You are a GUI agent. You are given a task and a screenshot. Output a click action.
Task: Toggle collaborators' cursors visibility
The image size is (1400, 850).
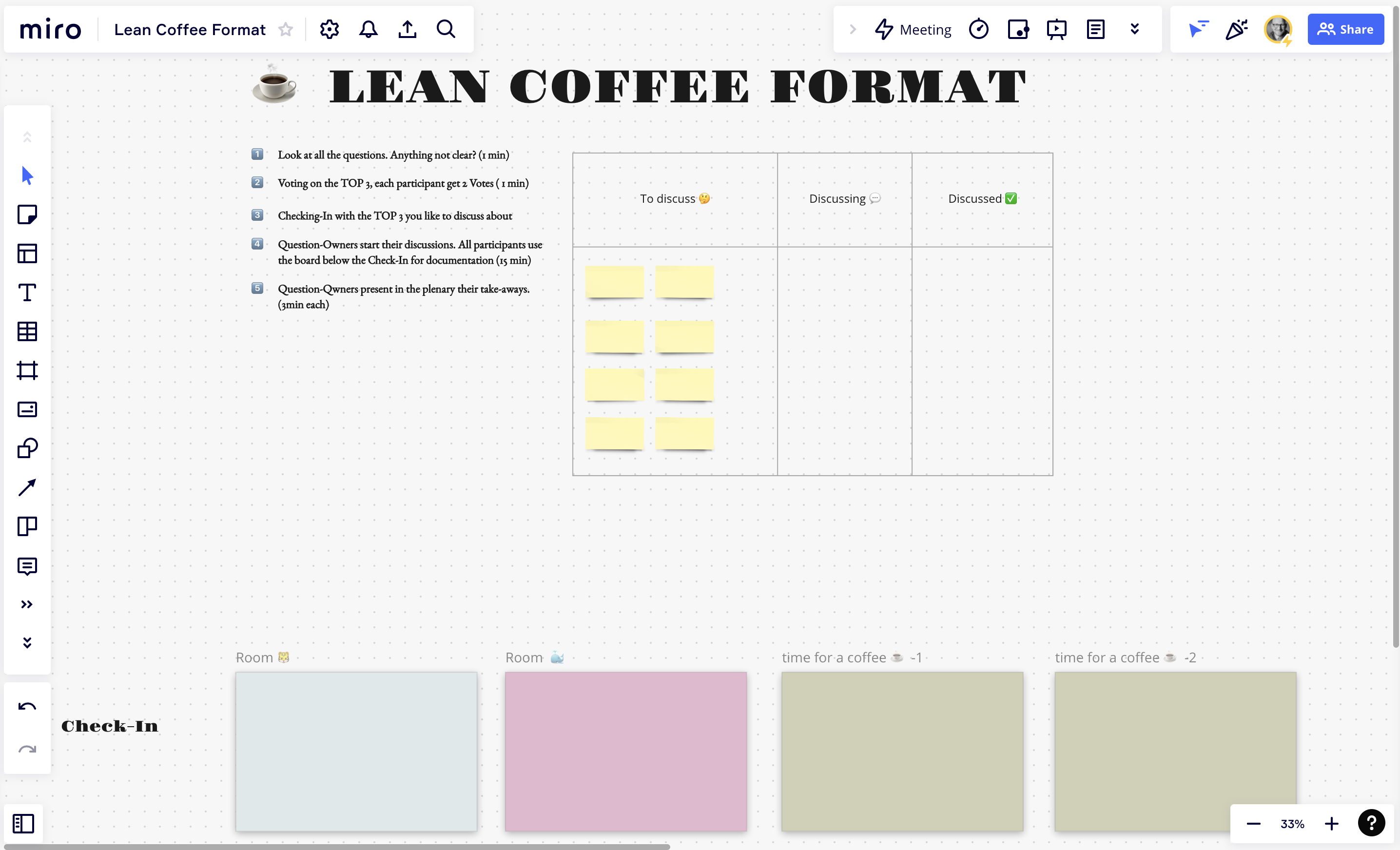(1198, 29)
